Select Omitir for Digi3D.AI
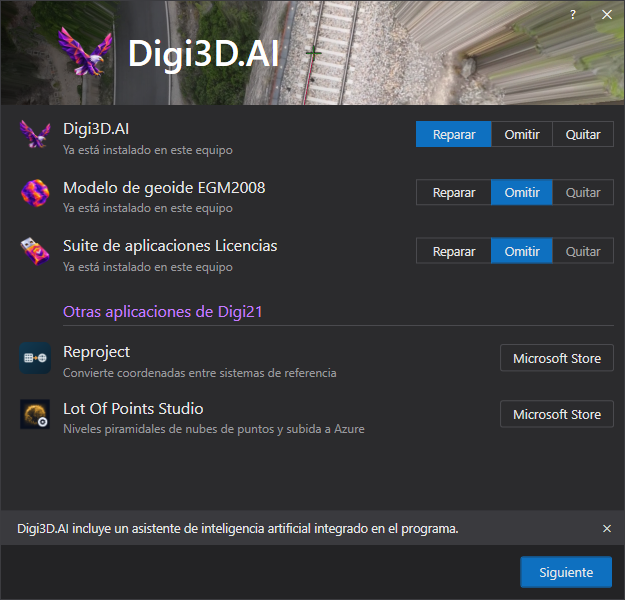This screenshot has height=600, width=625. click(x=522, y=134)
